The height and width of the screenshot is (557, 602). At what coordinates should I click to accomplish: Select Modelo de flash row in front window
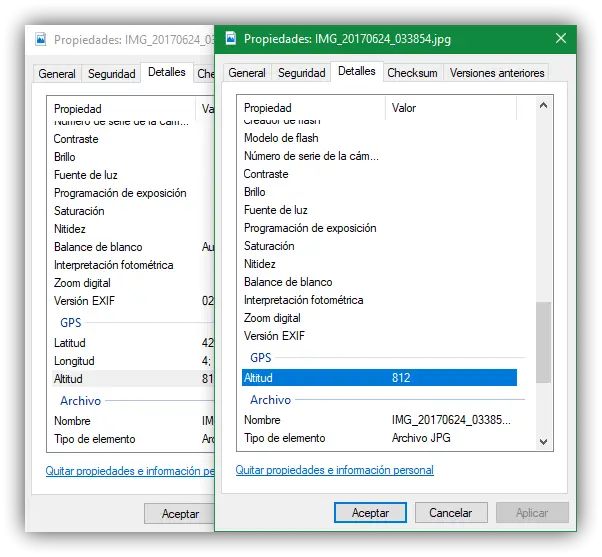pyautogui.click(x=379, y=138)
